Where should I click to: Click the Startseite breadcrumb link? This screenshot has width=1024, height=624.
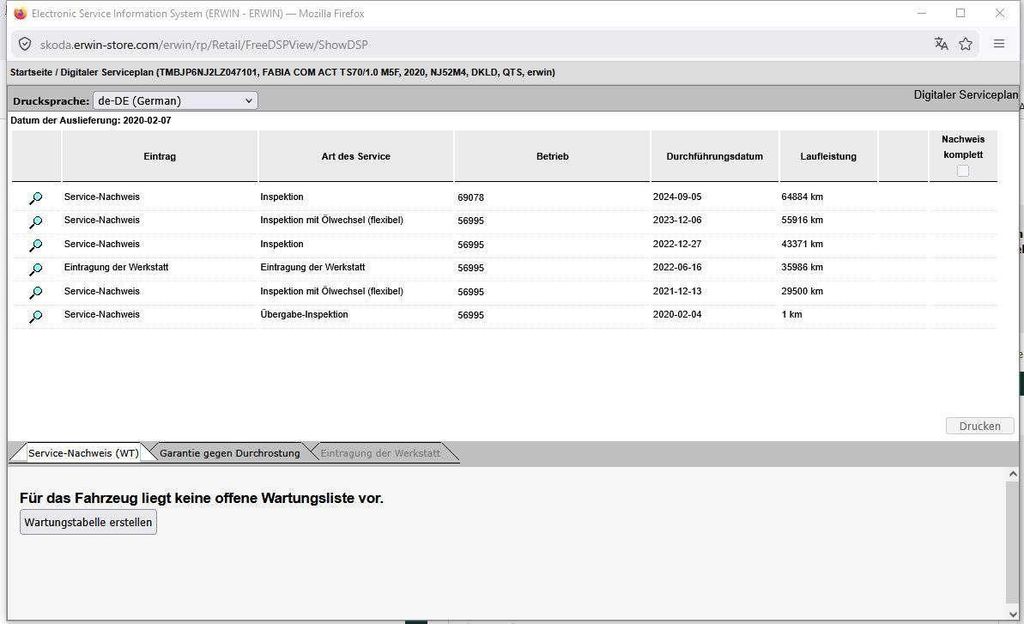(x=31, y=72)
